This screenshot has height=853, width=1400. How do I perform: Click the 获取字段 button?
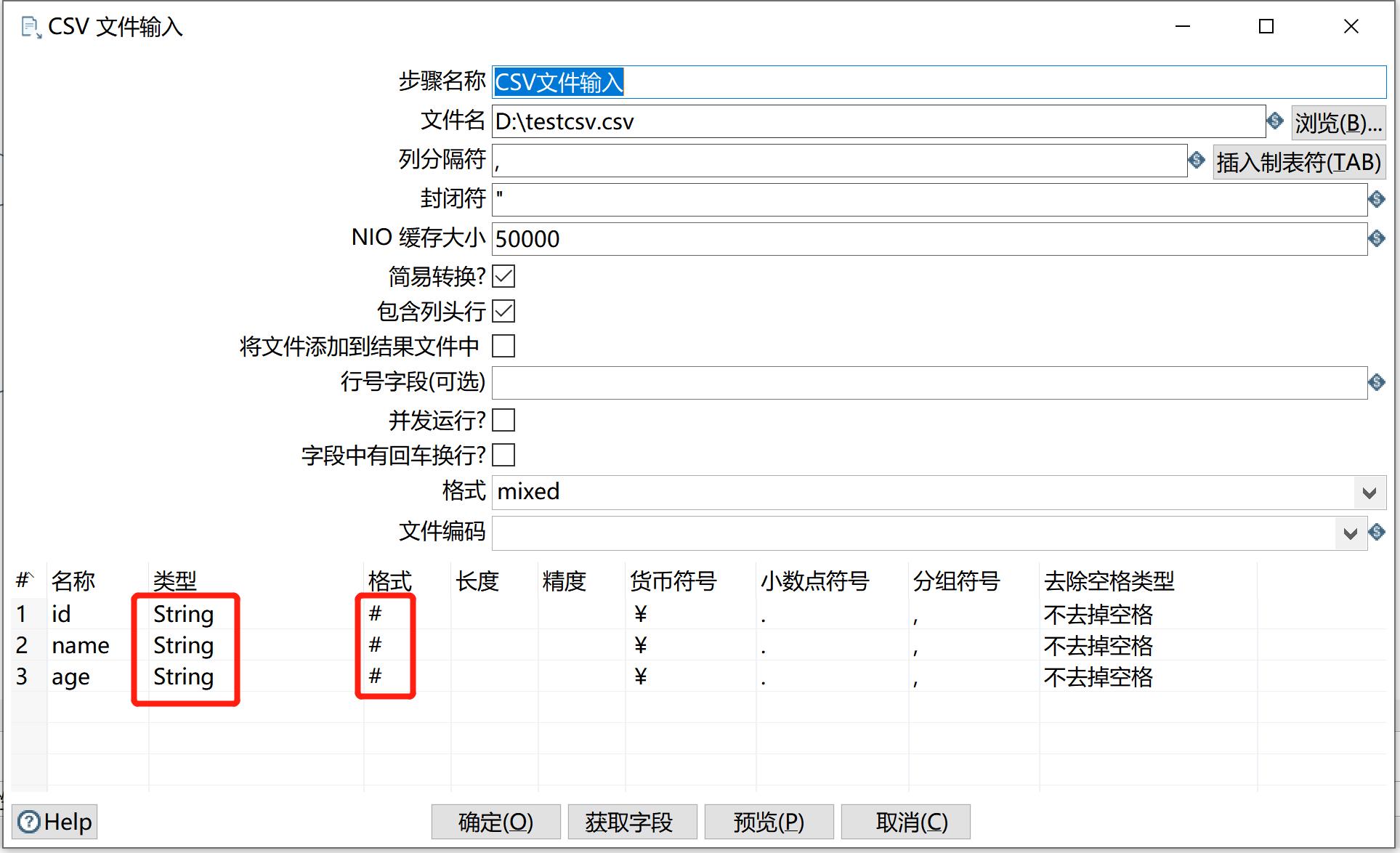[x=632, y=822]
